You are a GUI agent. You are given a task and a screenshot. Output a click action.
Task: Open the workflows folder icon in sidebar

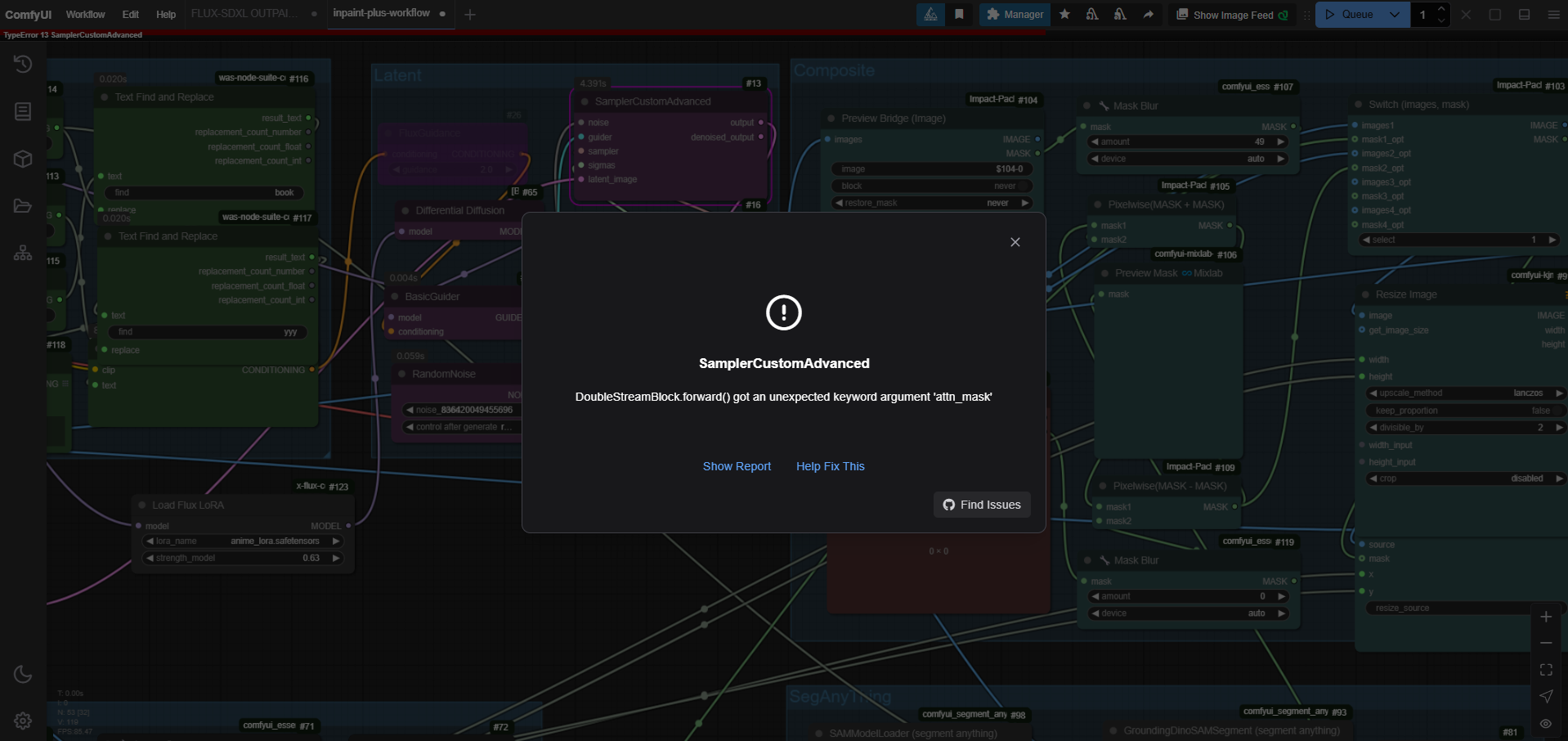click(23, 206)
